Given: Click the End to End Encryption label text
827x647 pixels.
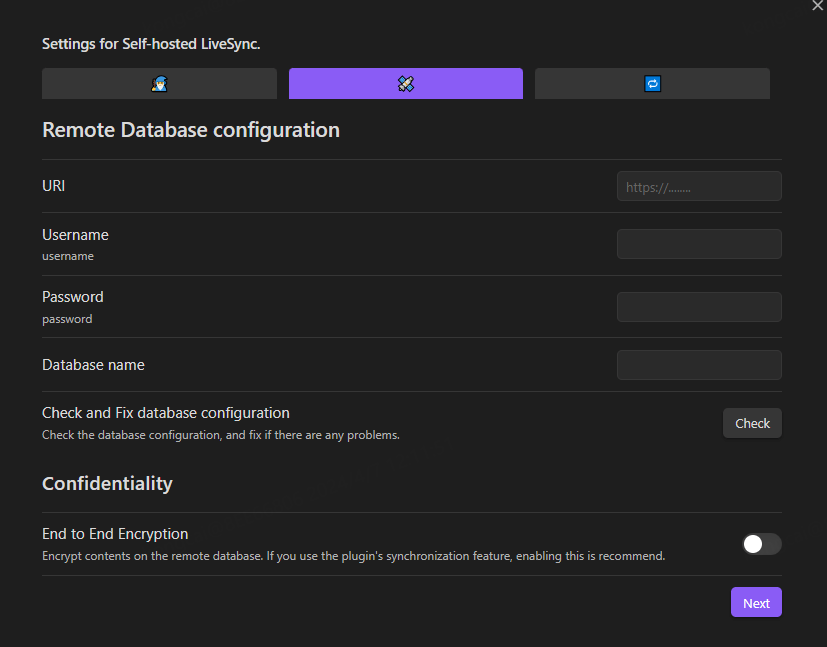Looking at the screenshot, I should (x=115, y=534).
